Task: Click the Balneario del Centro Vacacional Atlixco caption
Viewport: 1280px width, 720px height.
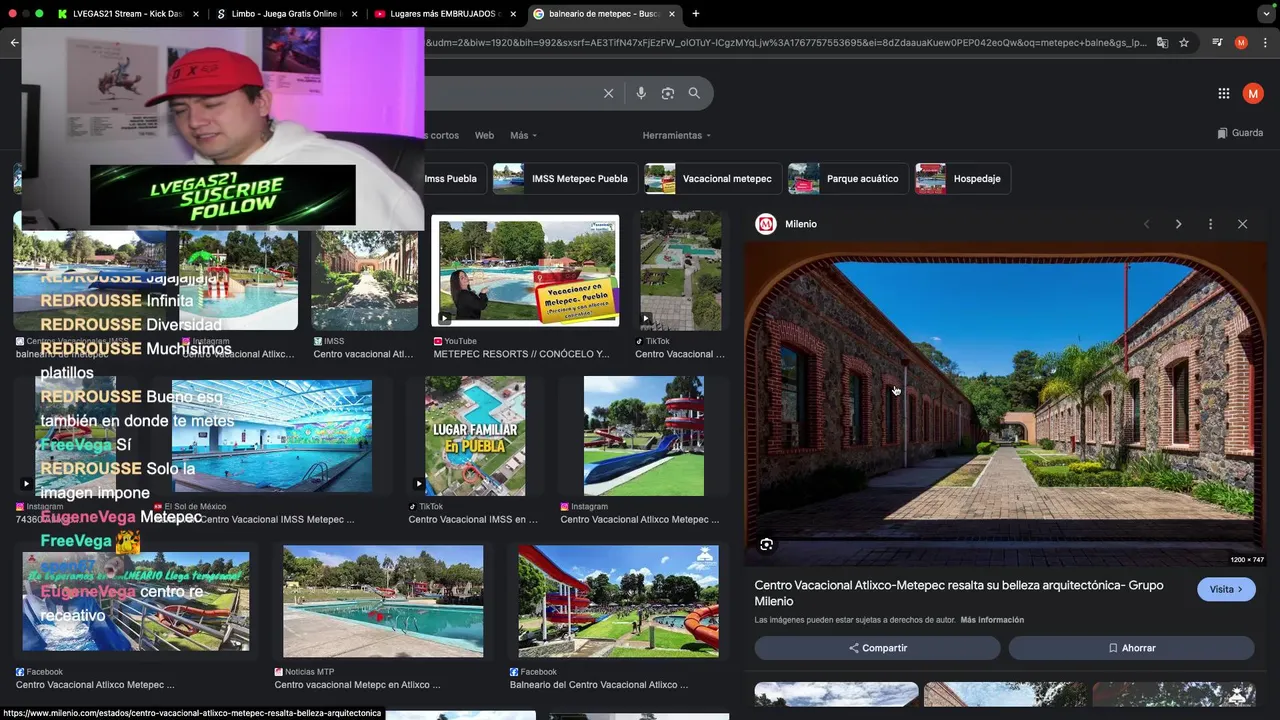Action: tap(599, 685)
